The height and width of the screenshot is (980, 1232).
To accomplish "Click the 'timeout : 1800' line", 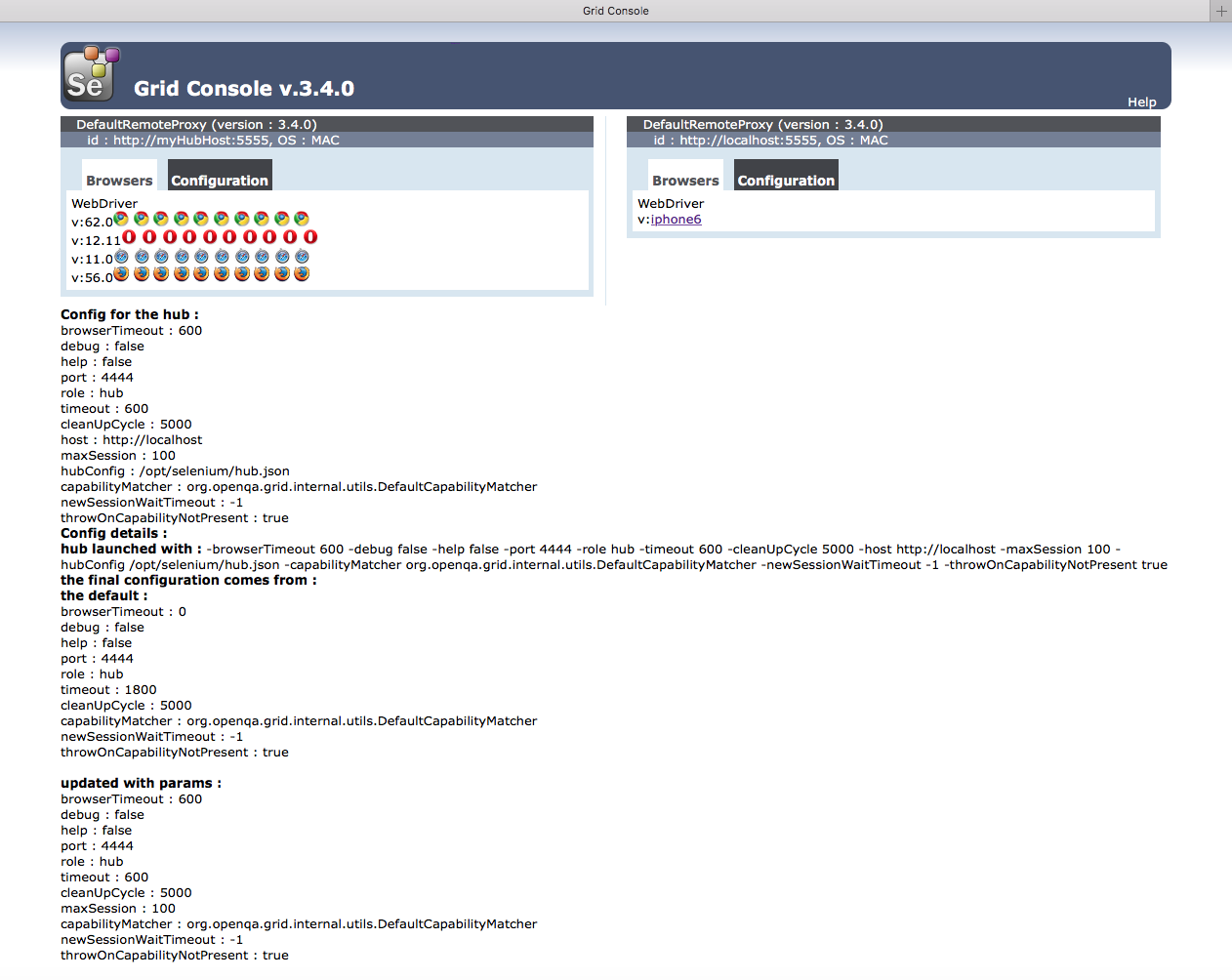I will (x=108, y=690).
